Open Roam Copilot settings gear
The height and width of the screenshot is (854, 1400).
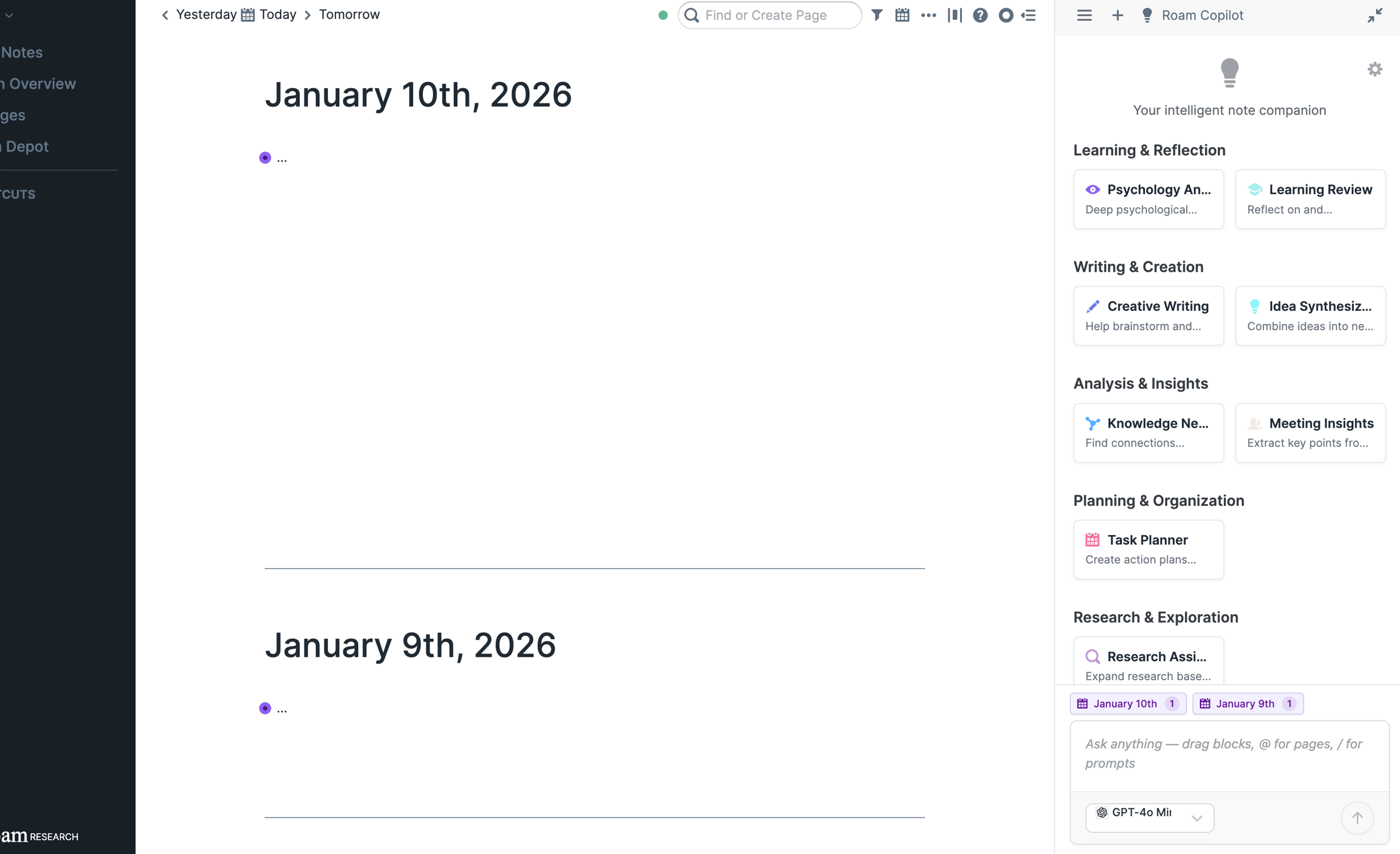click(x=1374, y=69)
